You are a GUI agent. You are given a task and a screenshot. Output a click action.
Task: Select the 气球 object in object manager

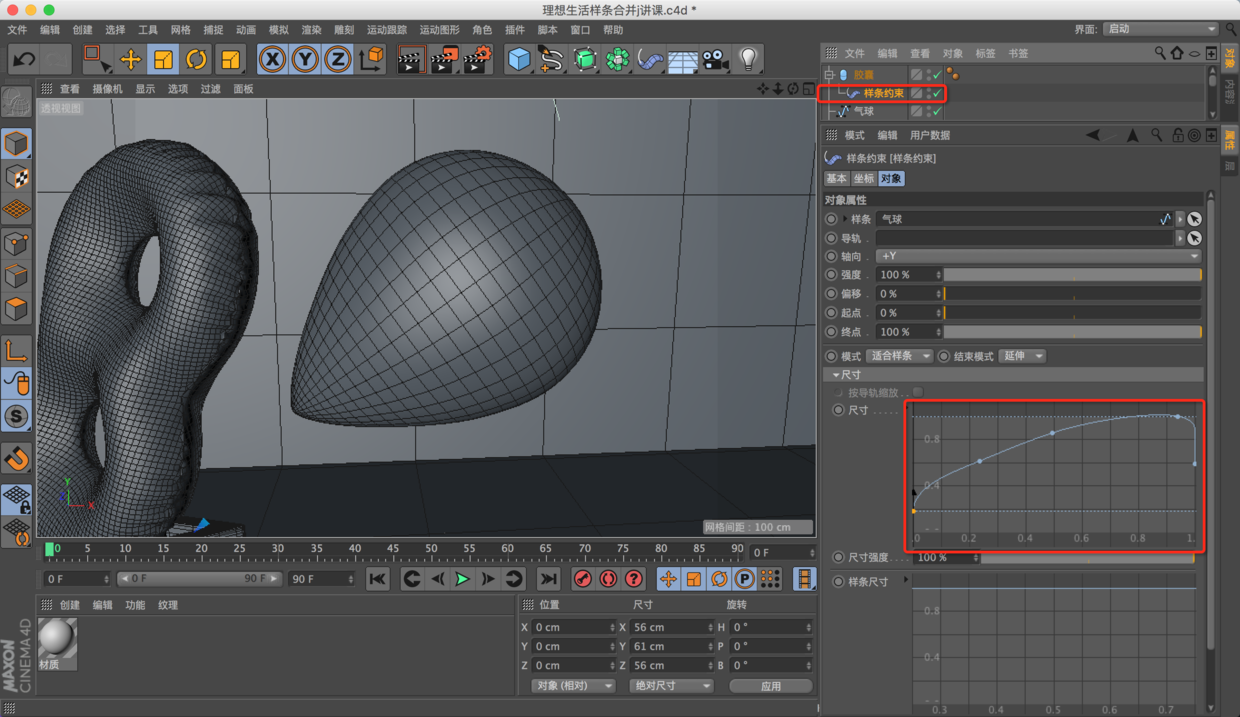tap(863, 111)
